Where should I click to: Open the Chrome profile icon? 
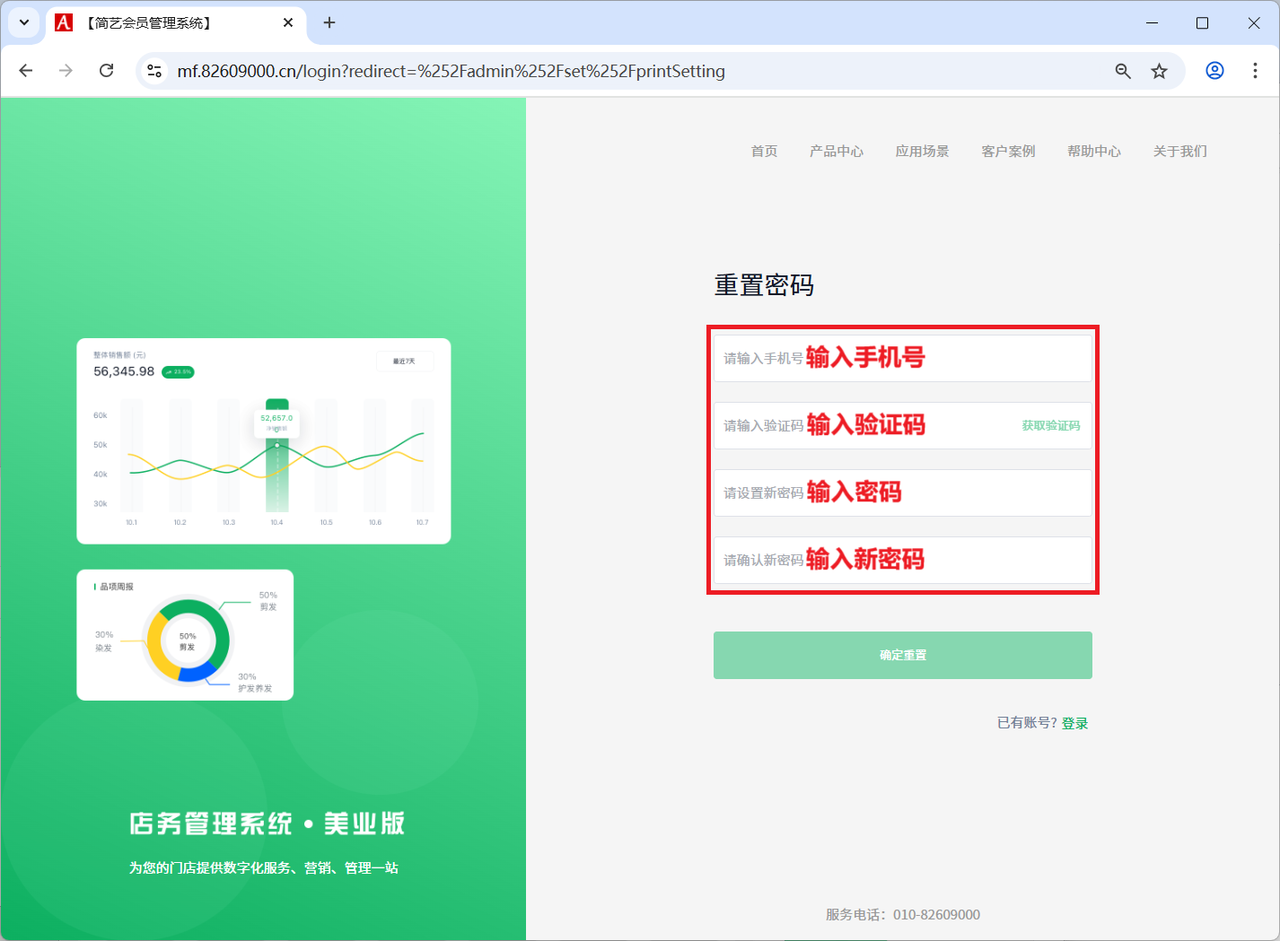pos(1214,71)
